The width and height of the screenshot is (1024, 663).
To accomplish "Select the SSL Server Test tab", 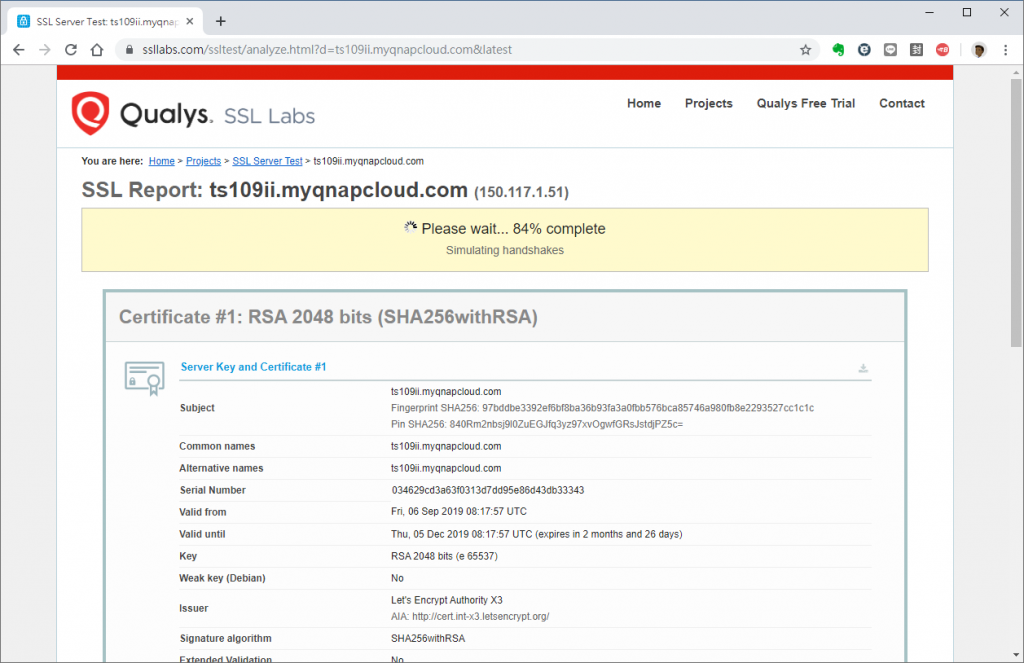I will (x=106, y=22).
